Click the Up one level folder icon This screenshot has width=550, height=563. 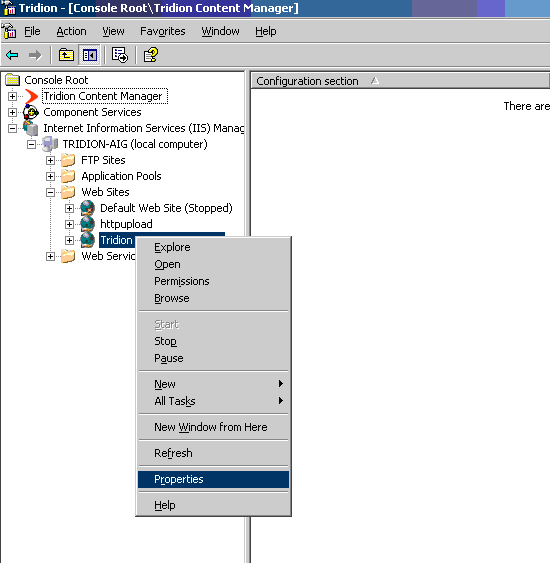(66, 55)
